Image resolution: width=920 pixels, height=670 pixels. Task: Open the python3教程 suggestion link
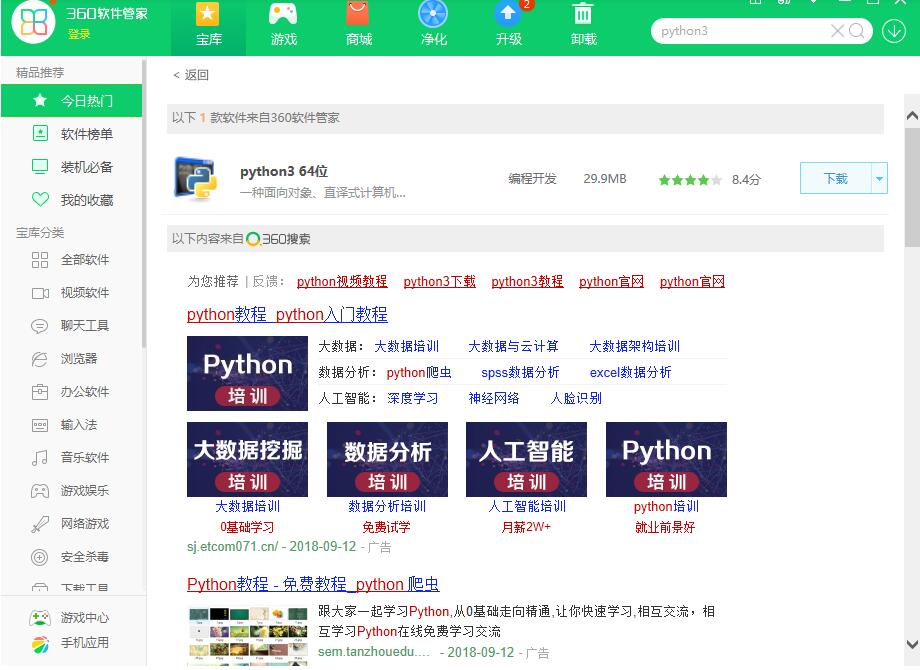(527, 282)
